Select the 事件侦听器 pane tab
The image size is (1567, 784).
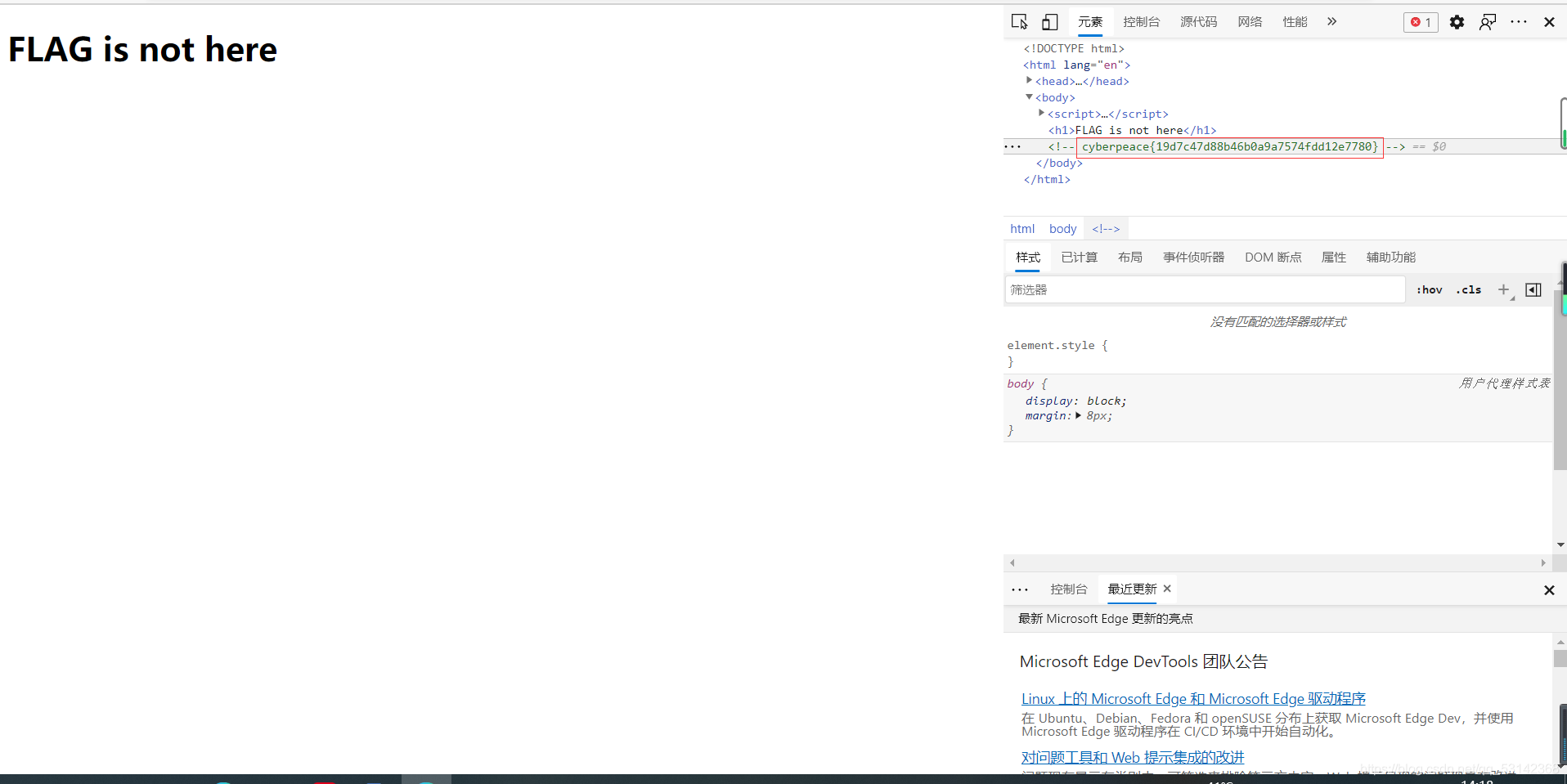tap(1194, 258)
